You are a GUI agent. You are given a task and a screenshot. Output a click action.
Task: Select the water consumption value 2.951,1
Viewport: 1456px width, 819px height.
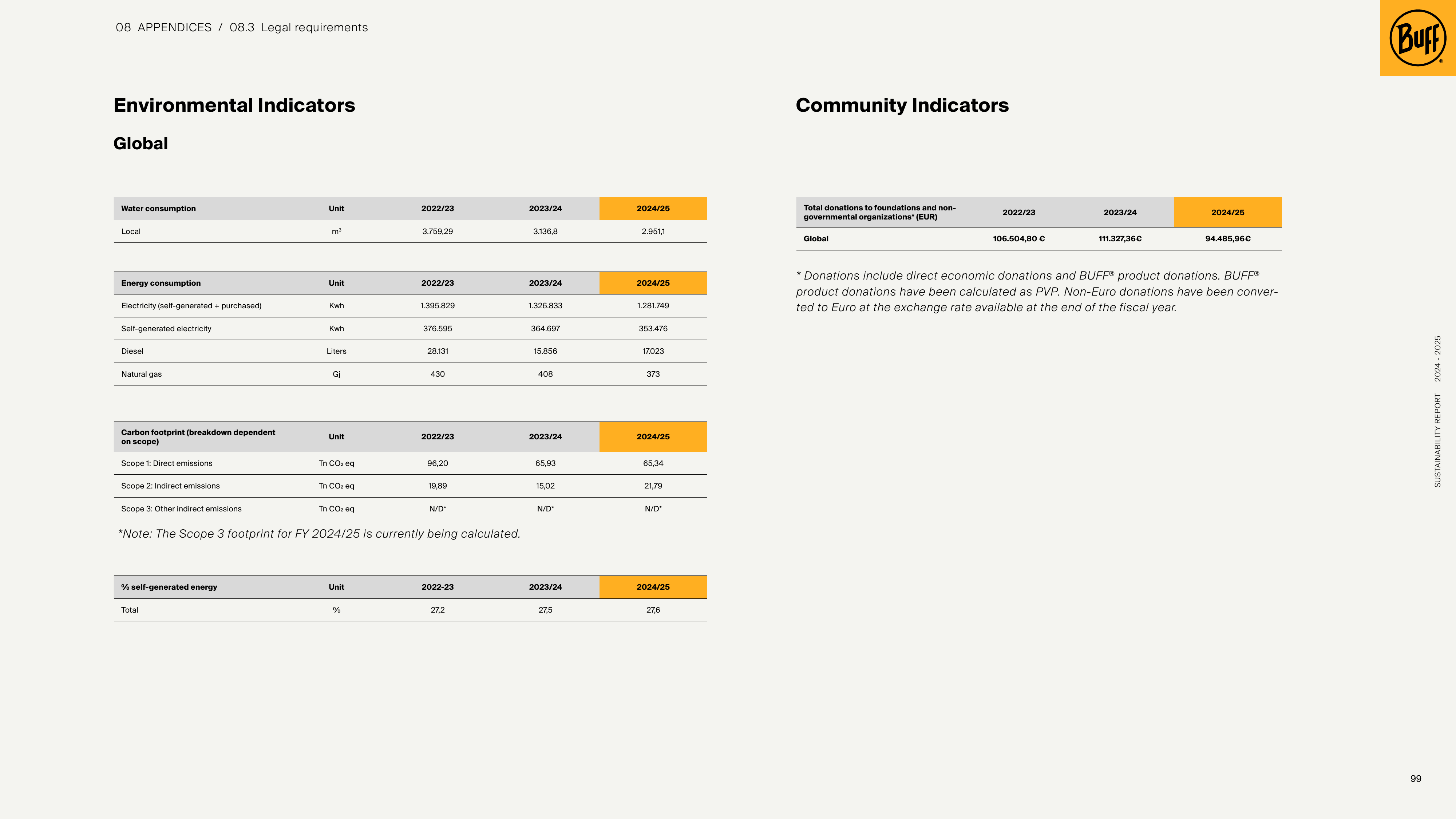[x=653, y=232]
